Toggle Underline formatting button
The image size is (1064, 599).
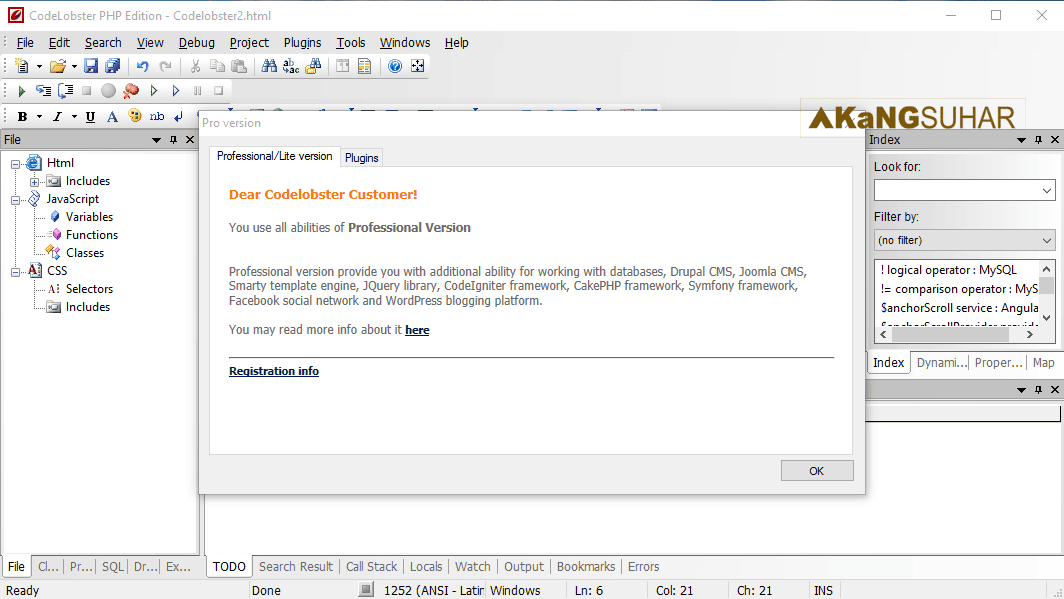[x=90, y=117]
